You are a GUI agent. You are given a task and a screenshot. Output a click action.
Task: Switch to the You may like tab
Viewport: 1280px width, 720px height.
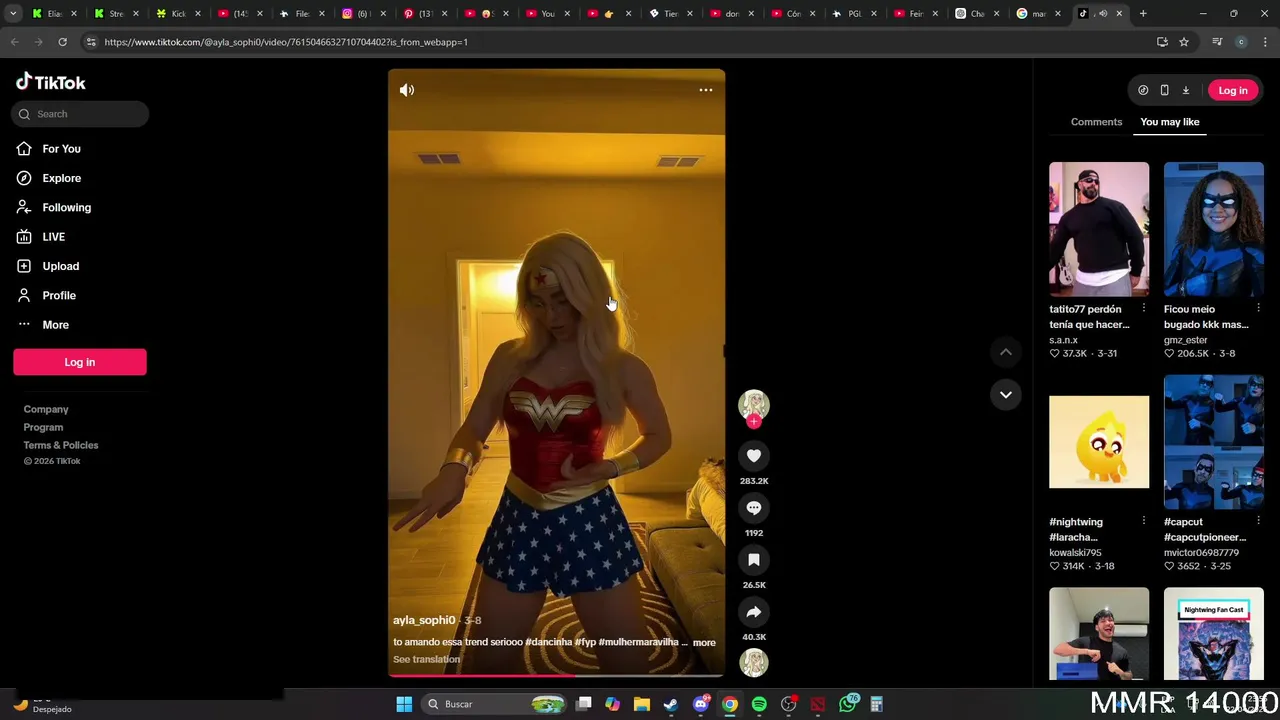coord(1169,122)
